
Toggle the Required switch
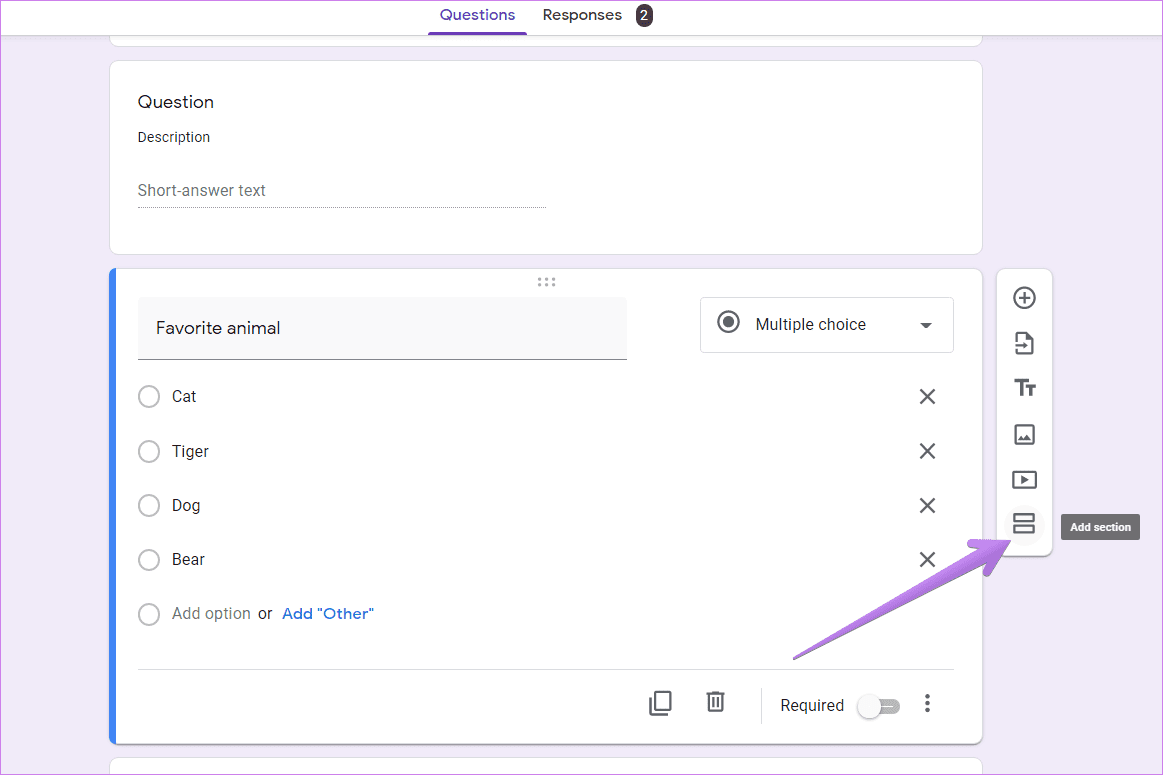tap(879, 706)
